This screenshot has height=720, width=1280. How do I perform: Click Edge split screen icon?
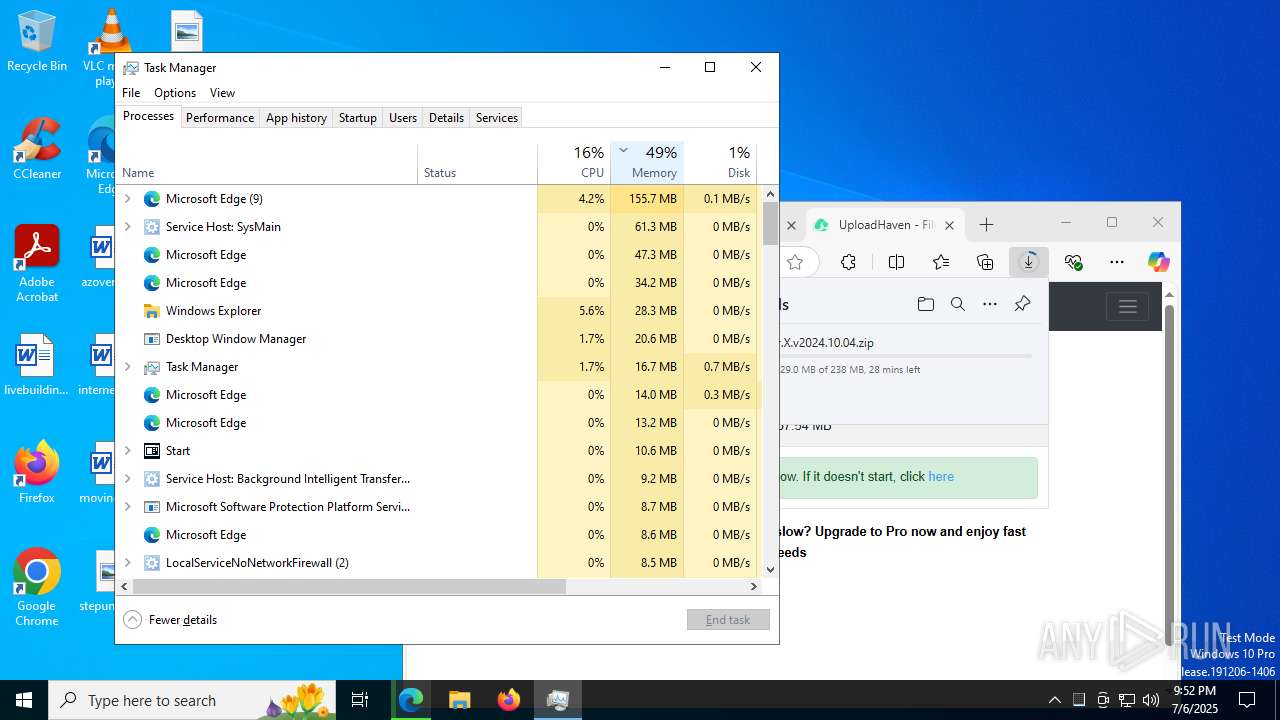[896, 262]
